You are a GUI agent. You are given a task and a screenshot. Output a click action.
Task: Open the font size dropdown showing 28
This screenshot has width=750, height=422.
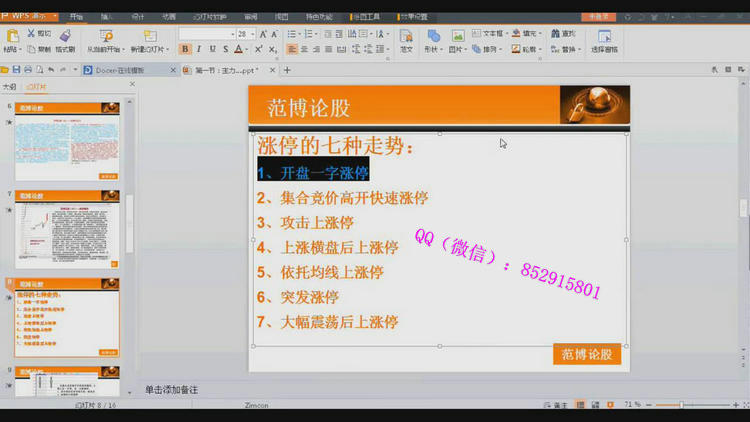(x=244, y=34)
